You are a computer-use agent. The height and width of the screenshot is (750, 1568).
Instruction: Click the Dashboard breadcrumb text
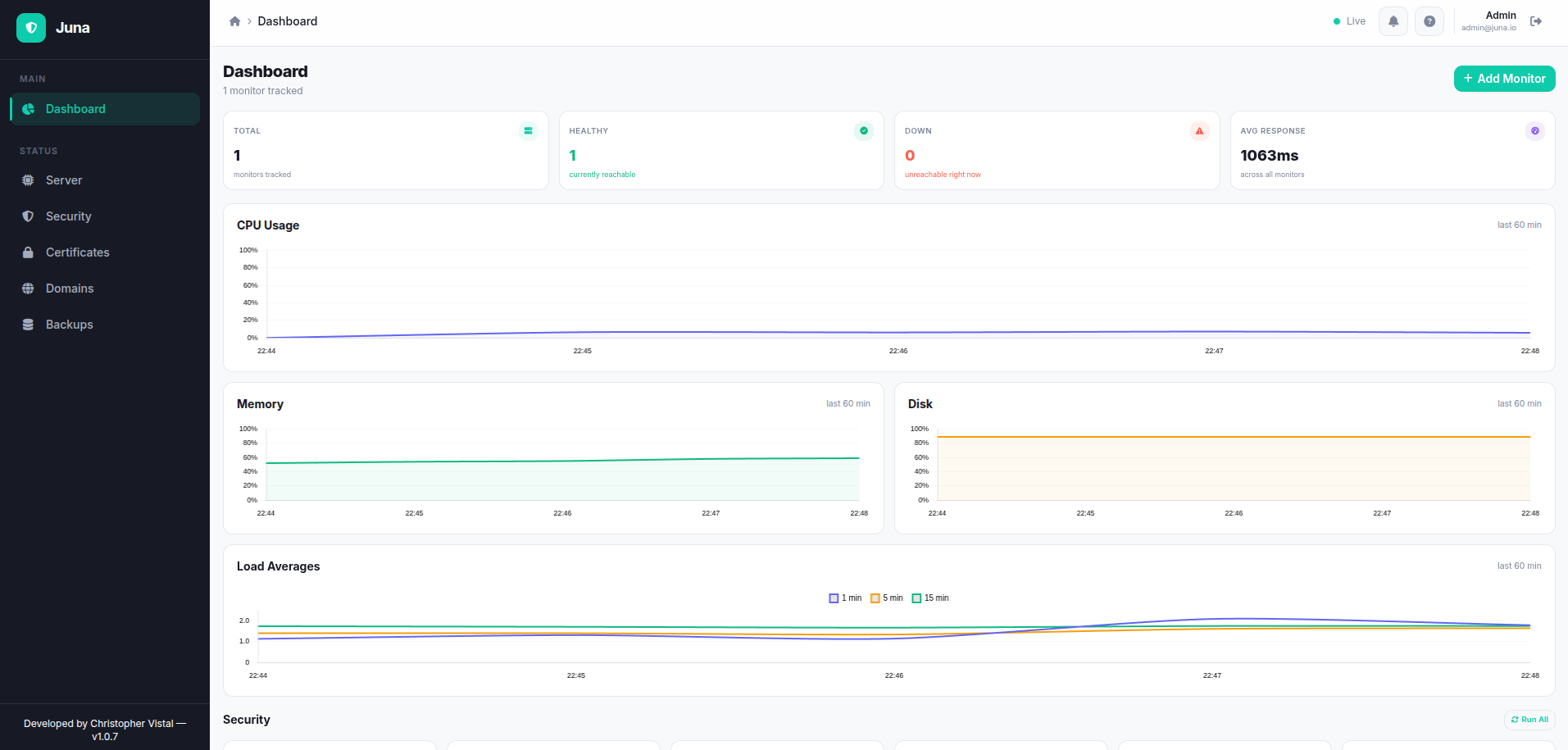(288, 21)
